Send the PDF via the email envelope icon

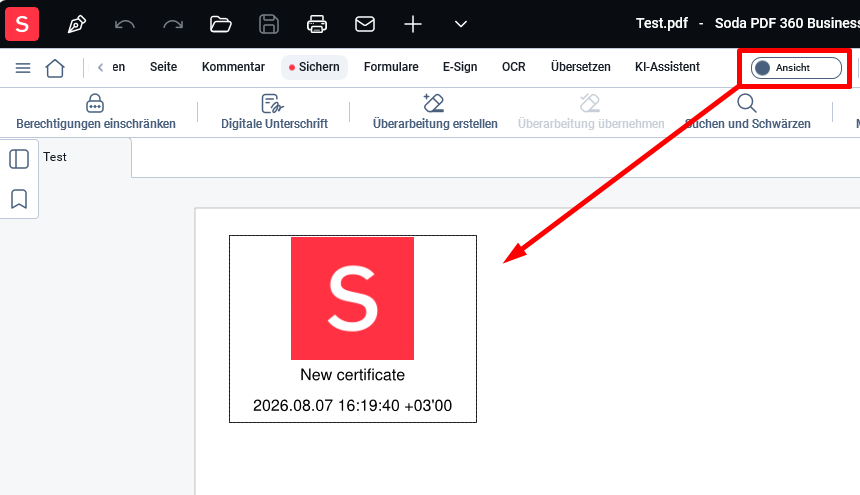[365, 24]
